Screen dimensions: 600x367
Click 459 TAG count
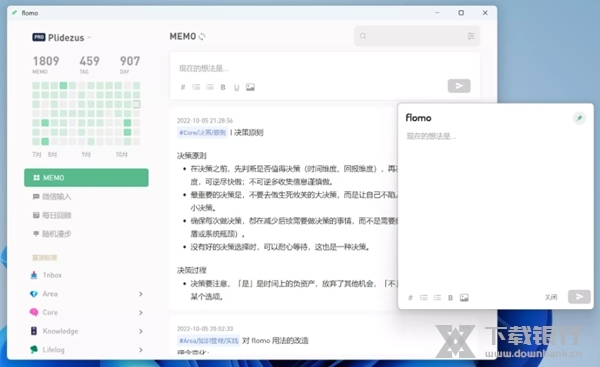(x=89, y=64)
